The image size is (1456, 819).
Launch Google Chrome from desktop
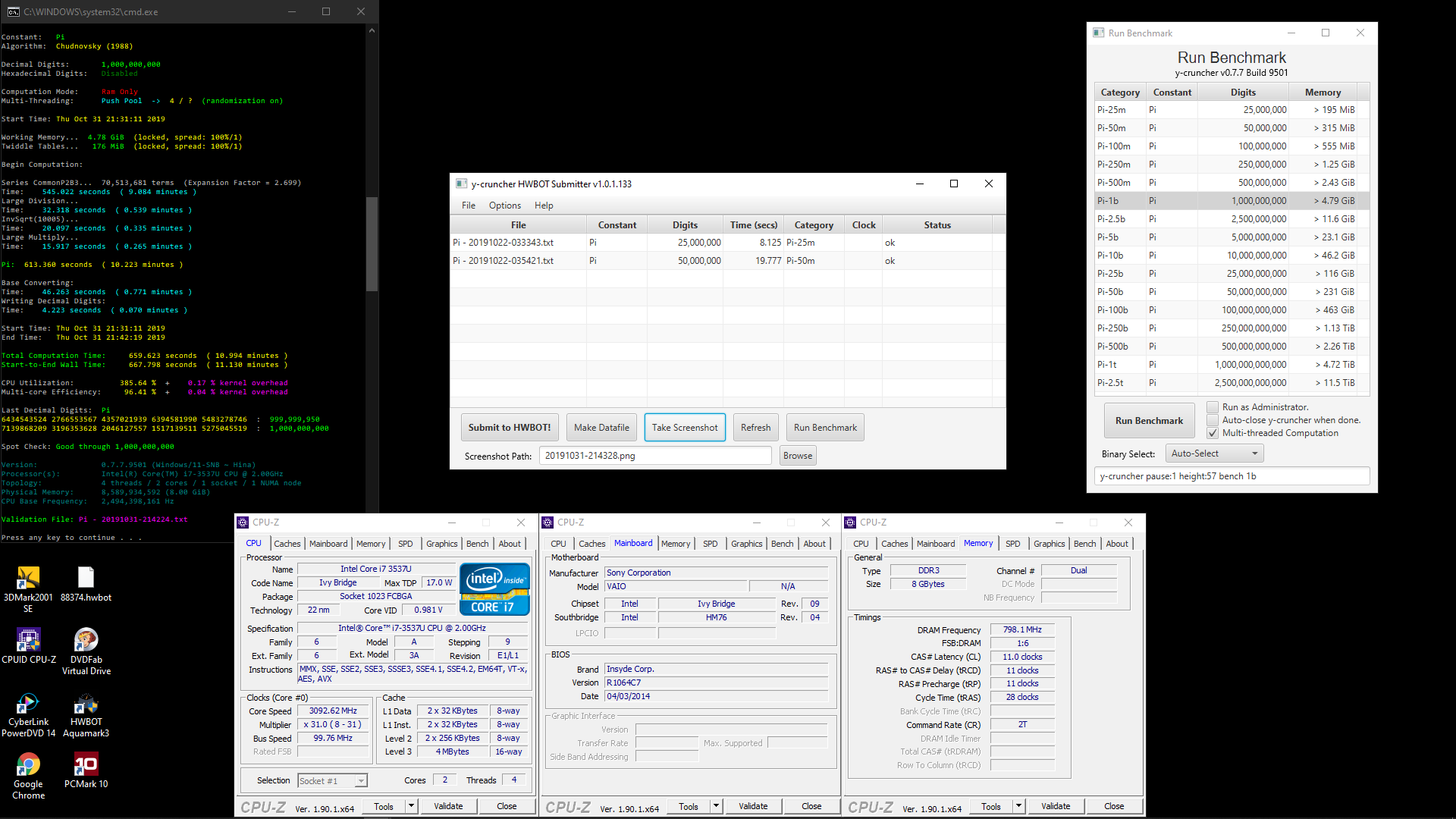[28, 776]
